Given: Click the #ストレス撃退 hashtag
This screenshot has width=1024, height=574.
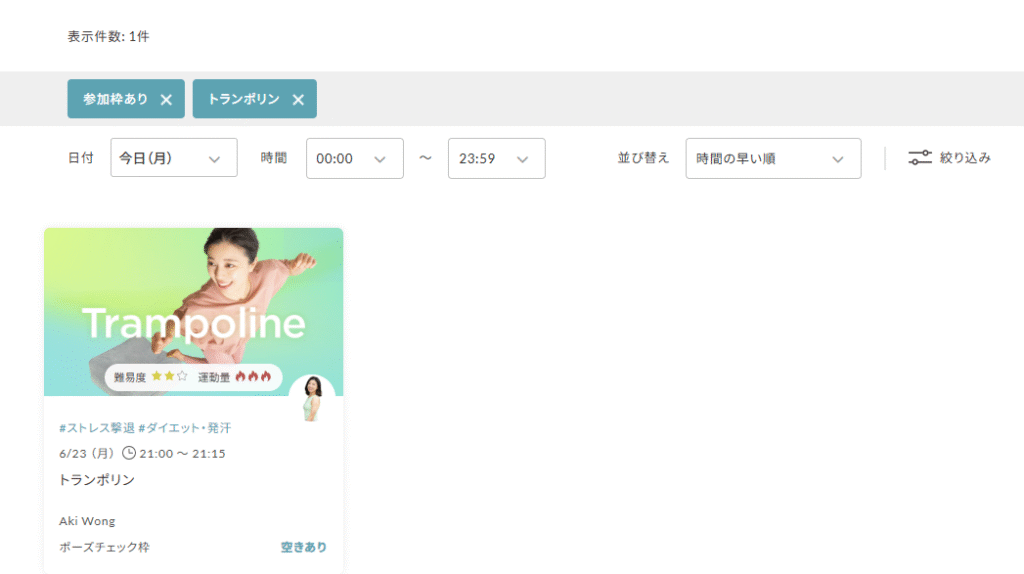Looking at the screenshot, I should tap(97, 428).
